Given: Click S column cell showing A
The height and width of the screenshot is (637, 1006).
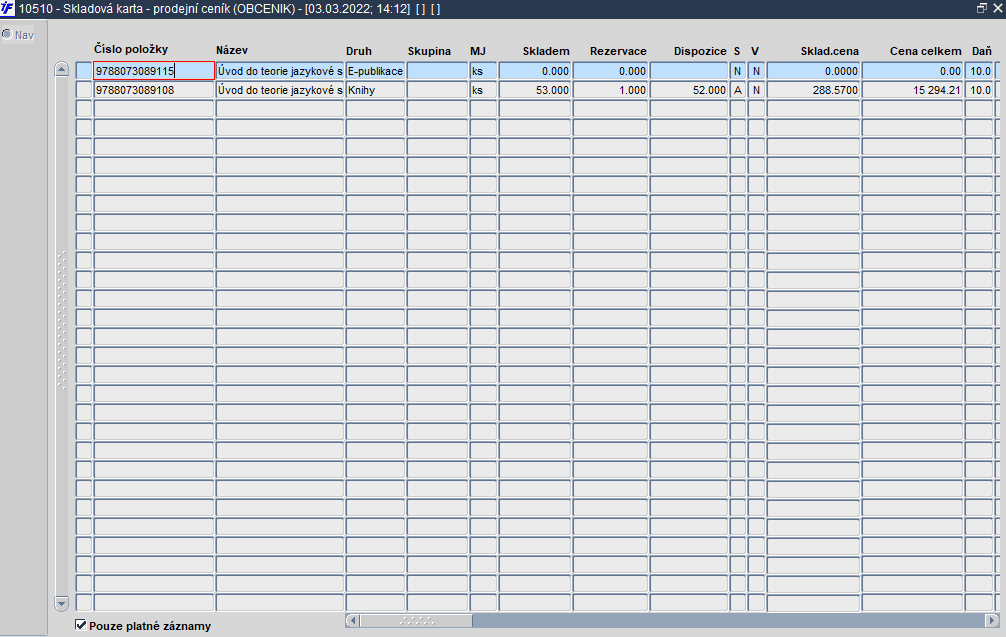Looking at the screenshot, I should tap(737, 90).
